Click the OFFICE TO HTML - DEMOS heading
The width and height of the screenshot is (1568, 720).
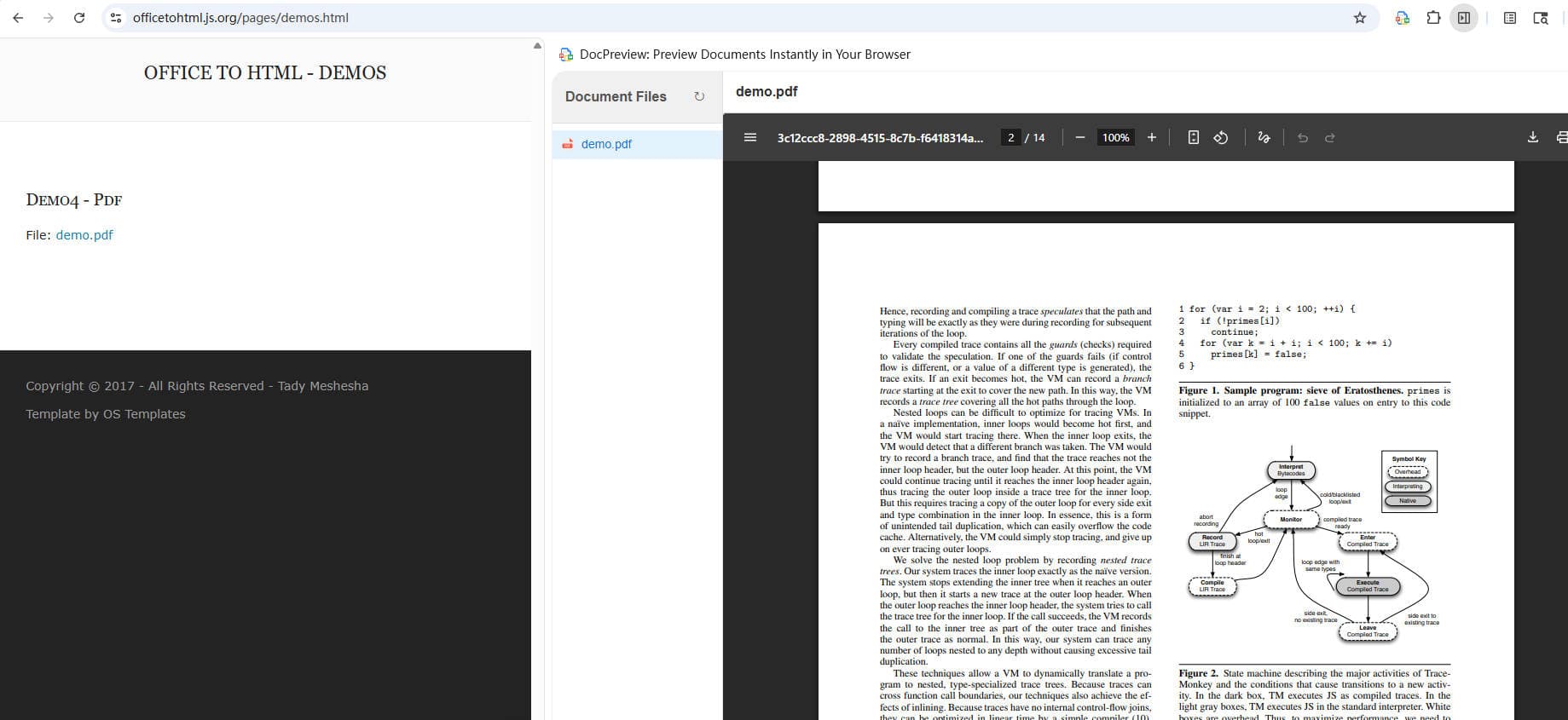[x=265, y=73]
